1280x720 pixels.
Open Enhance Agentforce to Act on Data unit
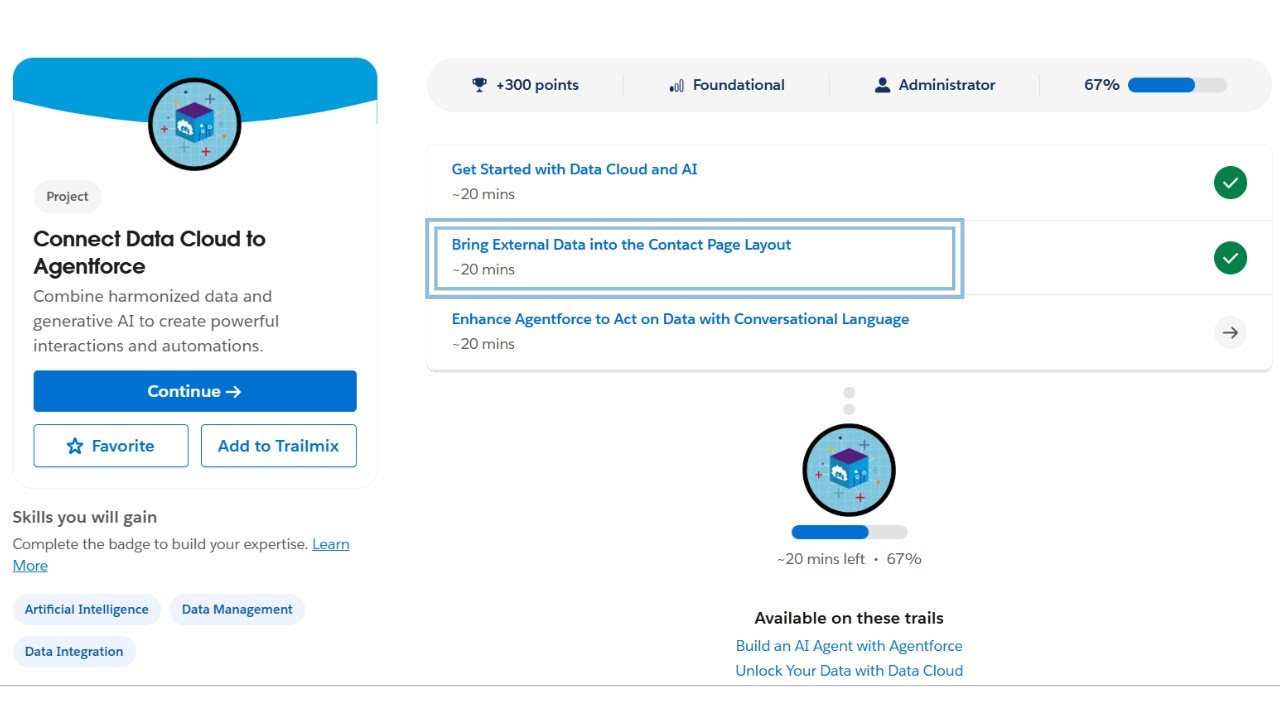click(x=680, y=319)
